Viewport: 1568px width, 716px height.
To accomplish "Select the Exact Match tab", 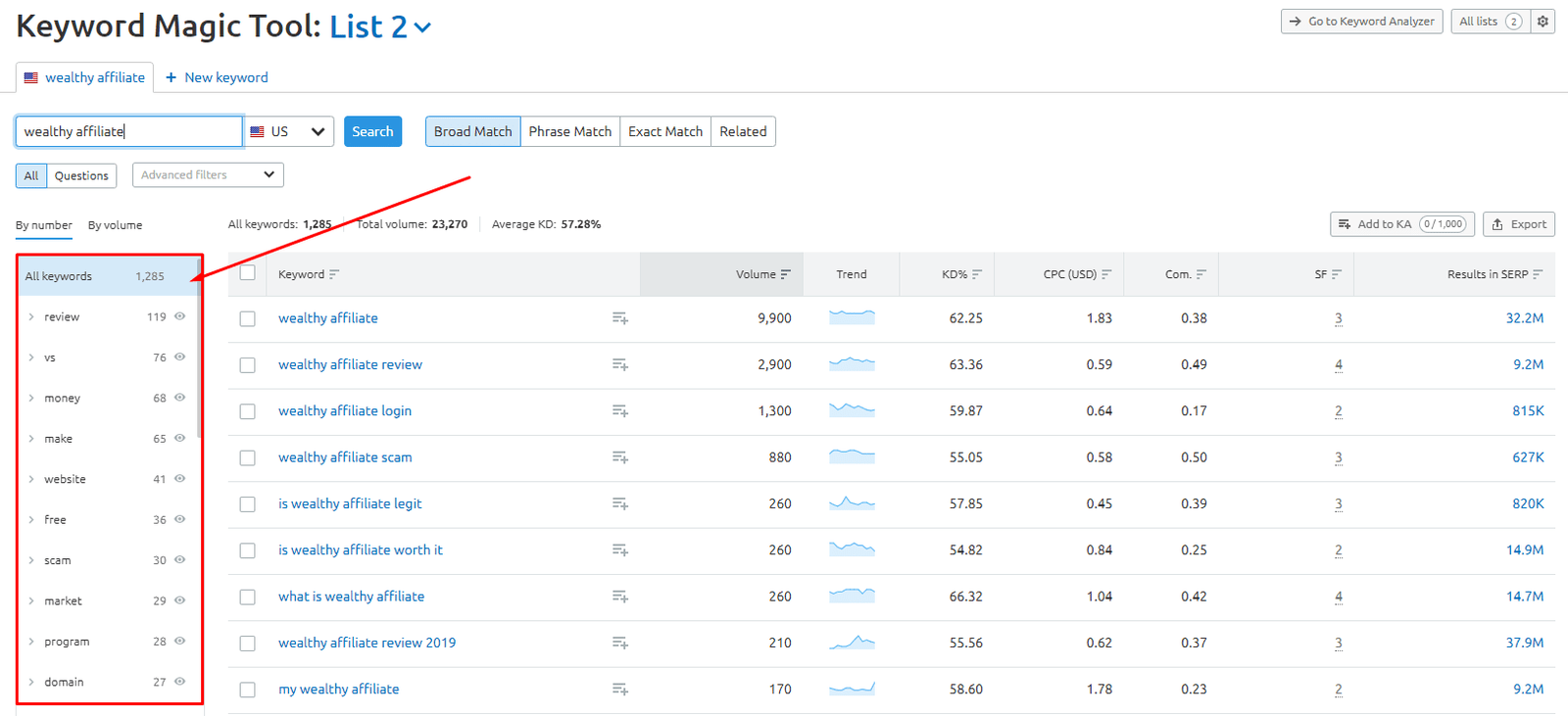I will (x=665, y=131).
